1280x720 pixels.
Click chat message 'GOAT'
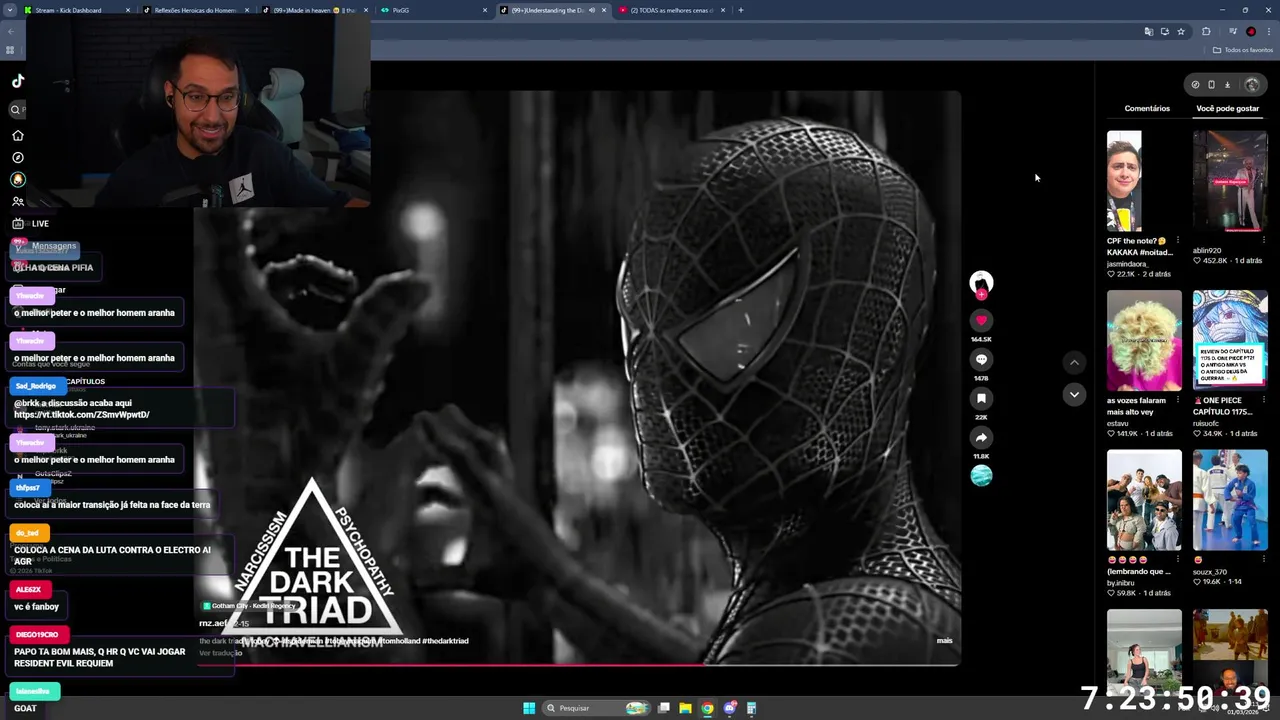coord(25,708)
